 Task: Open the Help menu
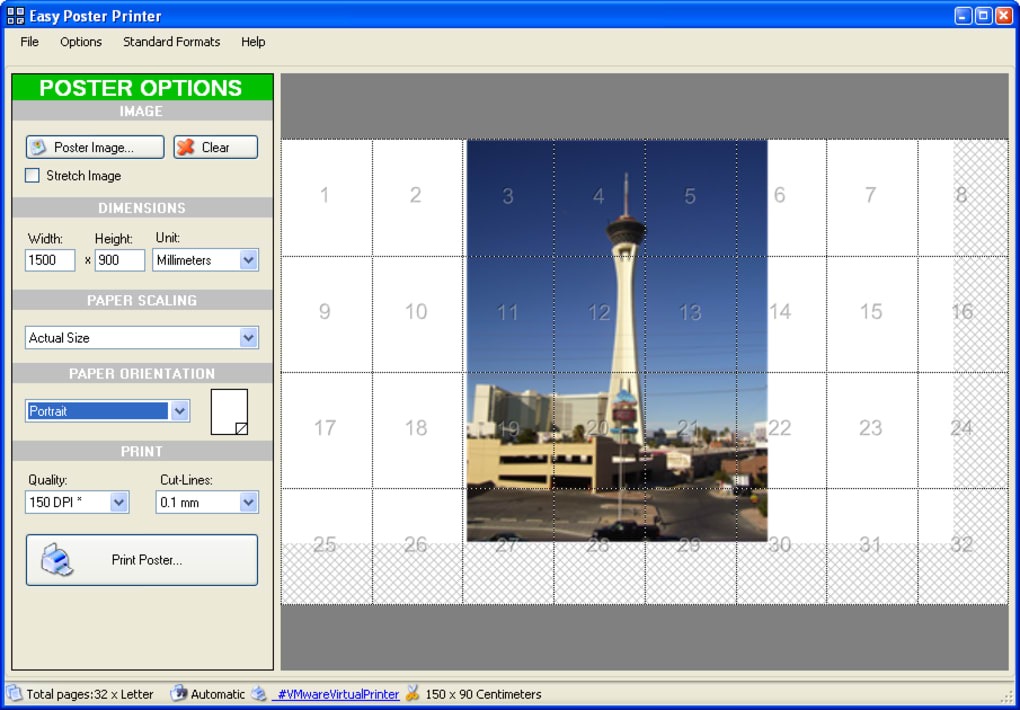tap(253, 42)
